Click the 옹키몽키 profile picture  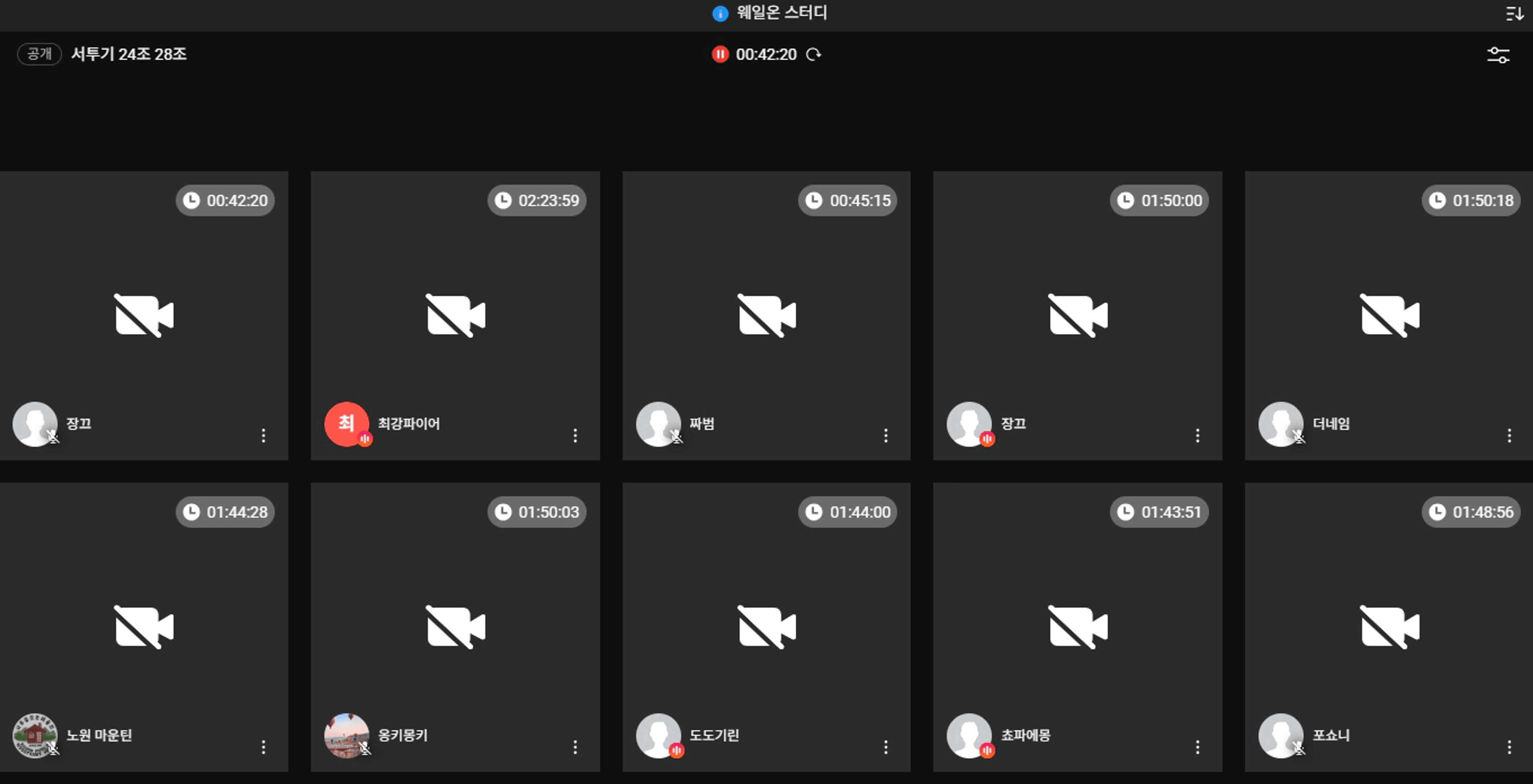[346, 735]
